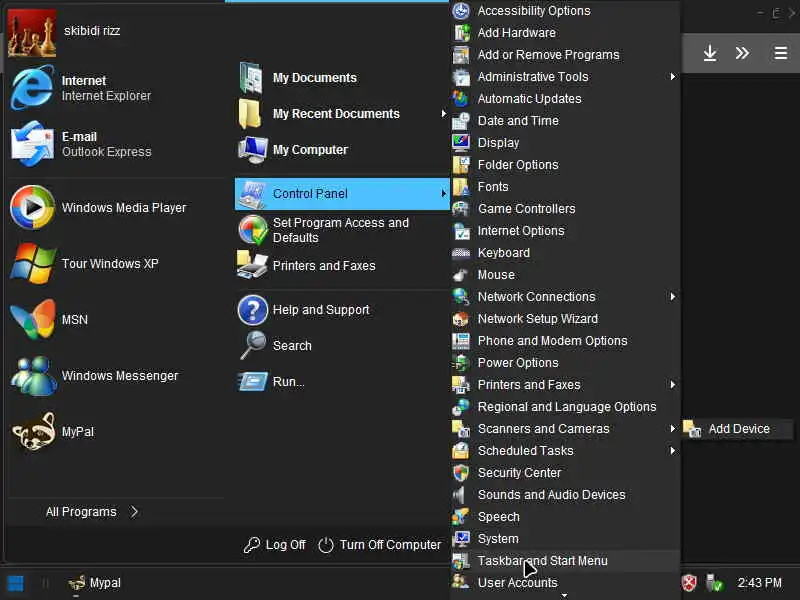This screenshot has height=600, width=800.
Task: Open Speech settings icon
Action: point(461,516)
